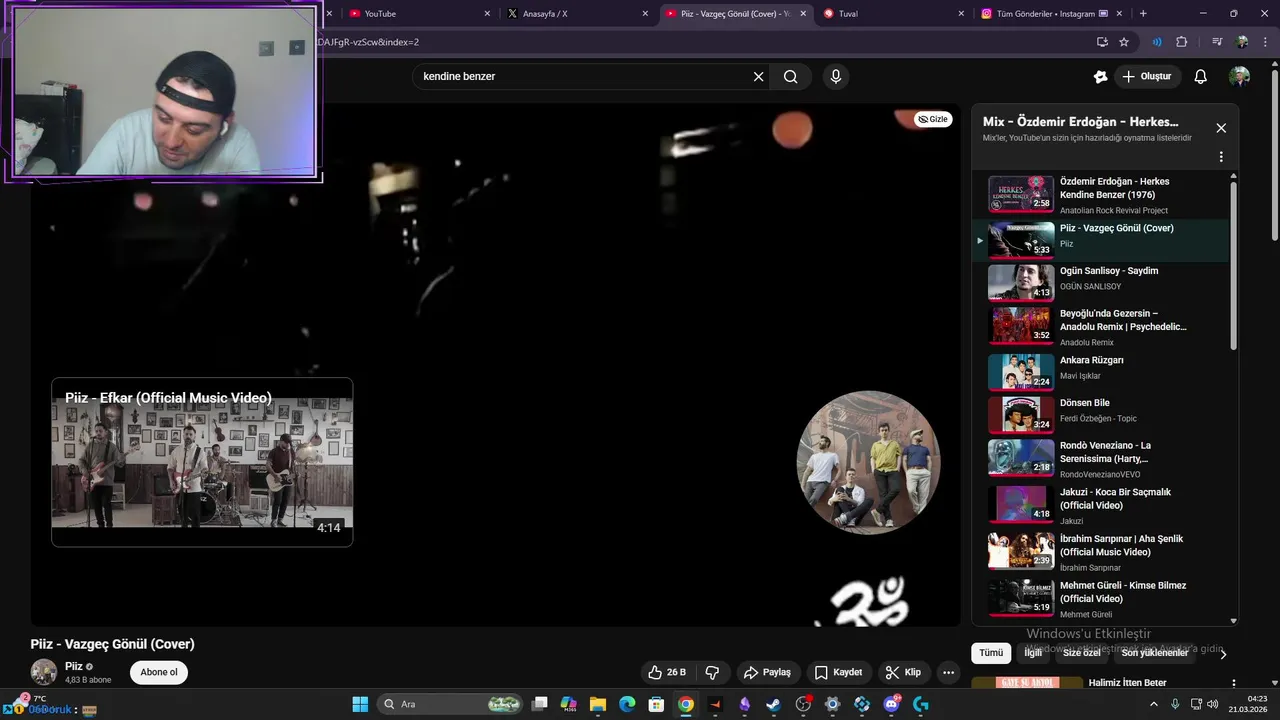Click taskbar volume speaker icon
The image size is (1280, 720).
[1212, 704]
